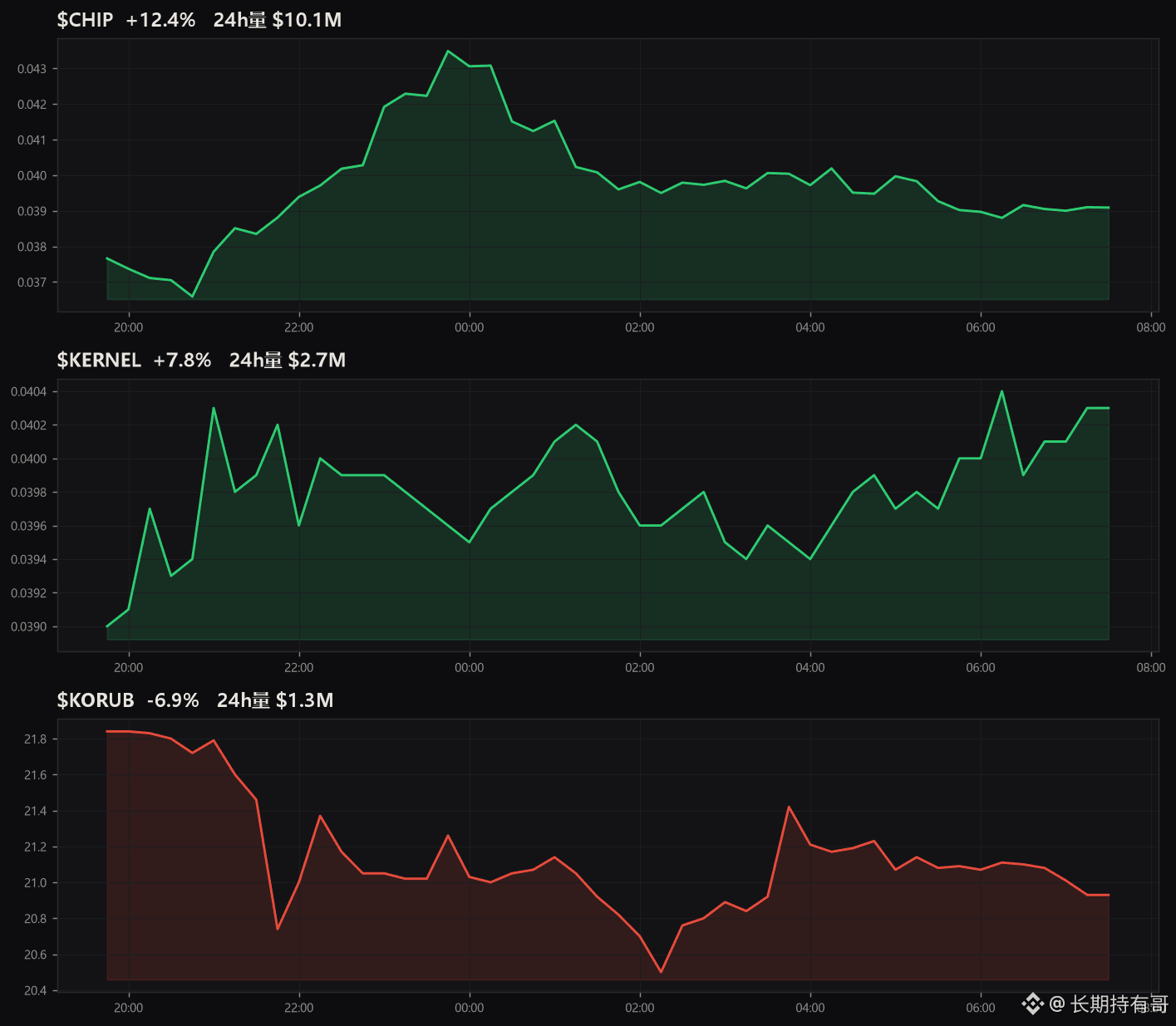Select the -6.9% change next to $KORUB
1176x1026 pixels.
(173, 700)
